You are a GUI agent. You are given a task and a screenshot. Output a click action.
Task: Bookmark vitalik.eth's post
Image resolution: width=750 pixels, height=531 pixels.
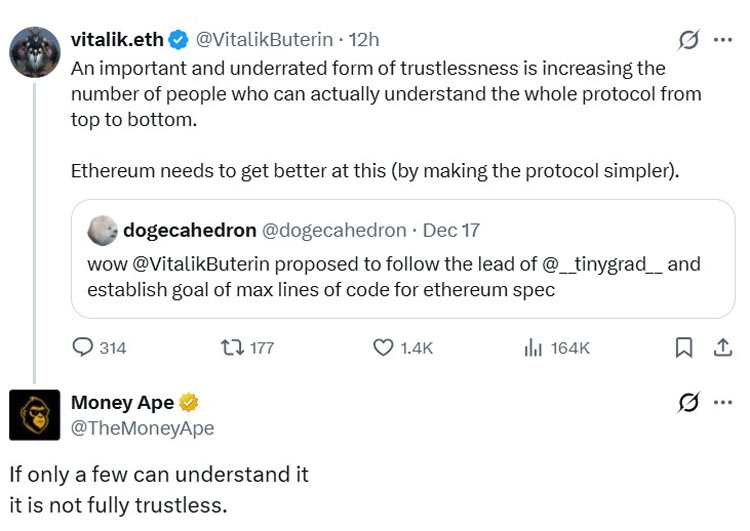pyautogui.click(x=684, y=347)
